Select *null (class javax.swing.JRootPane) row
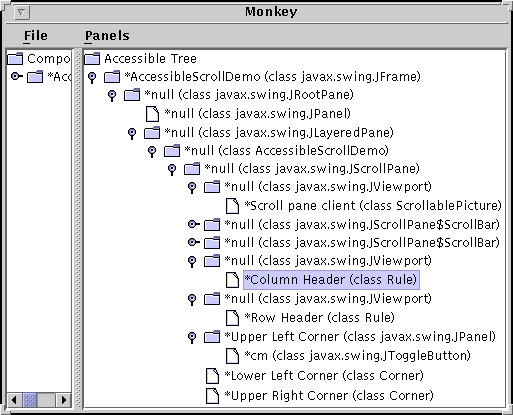 point(249,95)
